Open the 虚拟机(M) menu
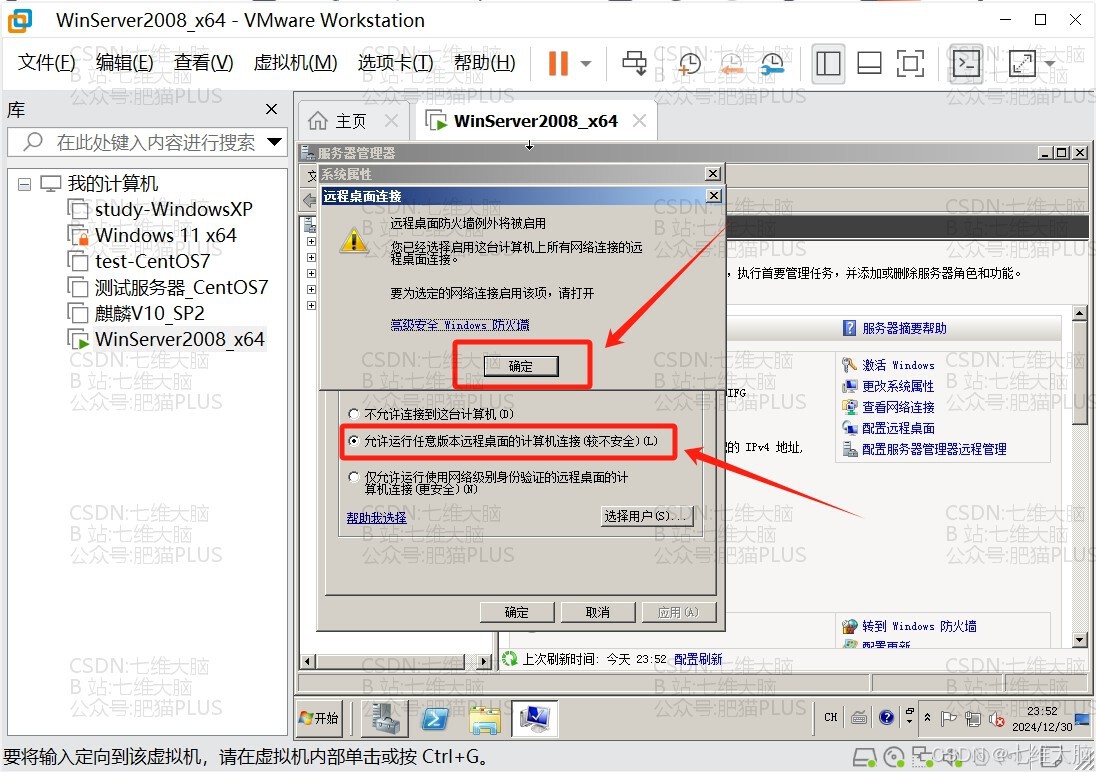 pyautogui.click(x=295, y=63)
